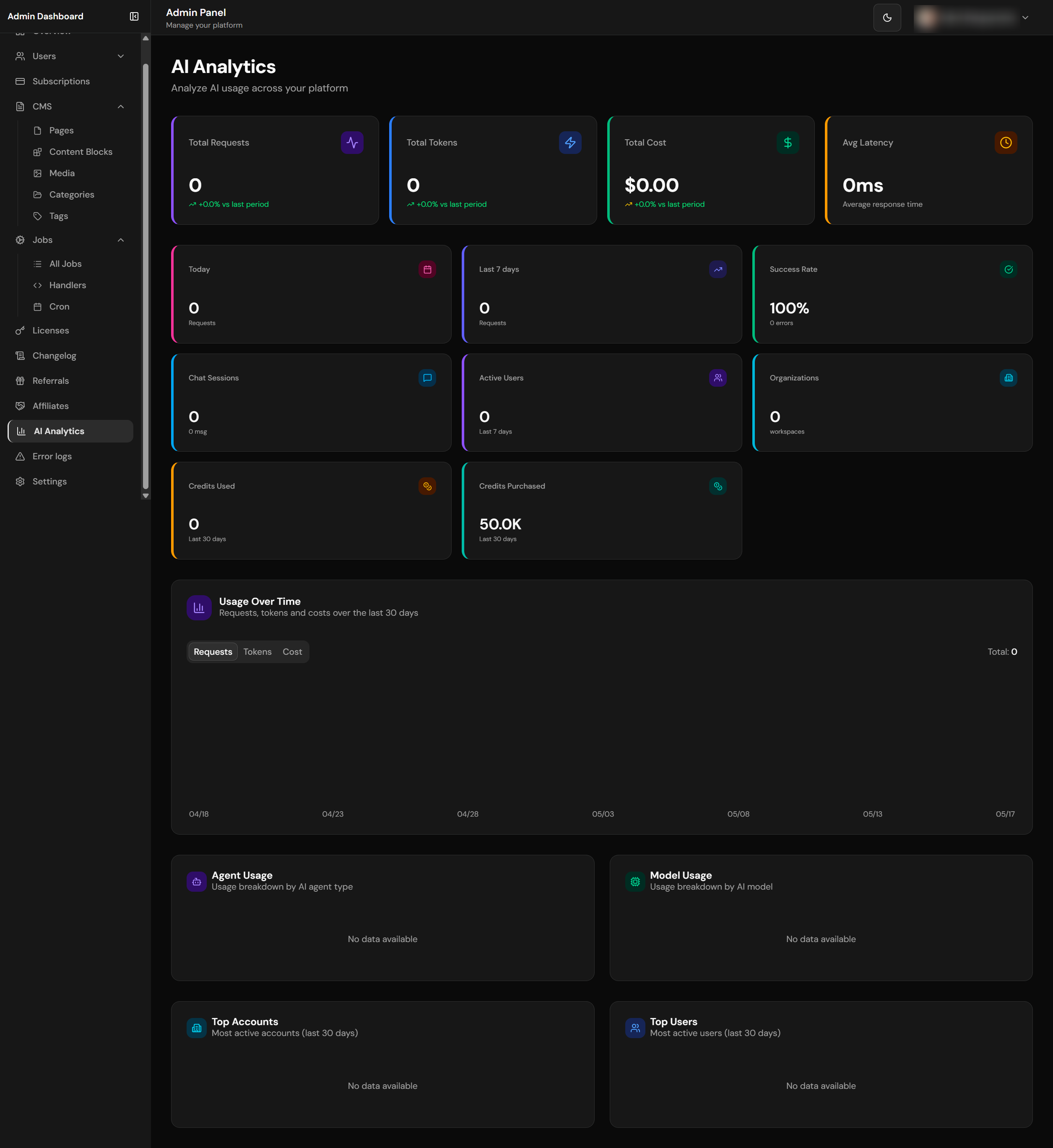The image size is (1053, 1148).
Task: Click the 50.0K credits purchased value
Action: pyautogui.click(x=500, y=524)
